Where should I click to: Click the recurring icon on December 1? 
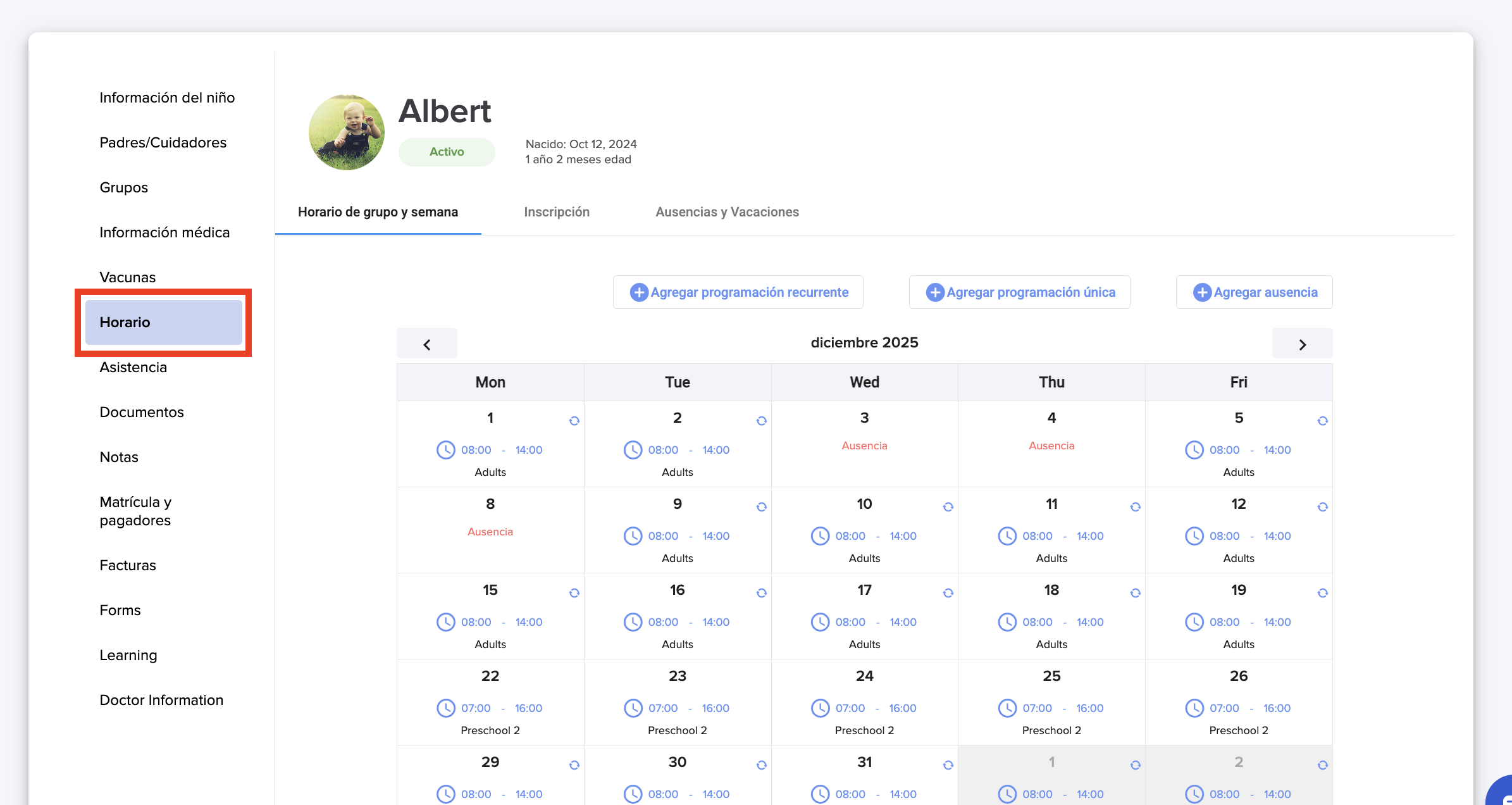(574, 421)
